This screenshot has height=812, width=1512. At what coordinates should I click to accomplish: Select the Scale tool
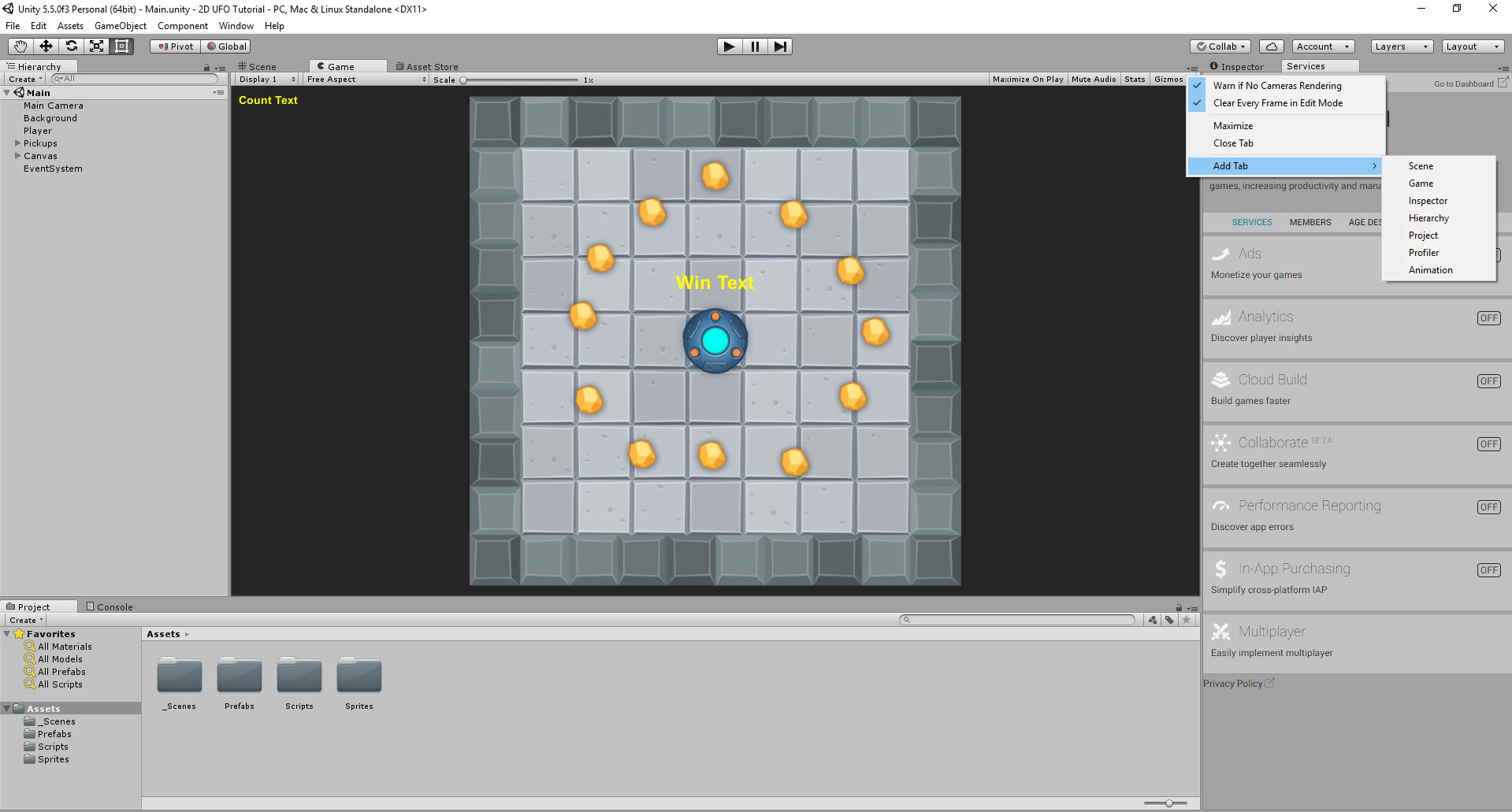pyautogui.click(x=96, y=46)
